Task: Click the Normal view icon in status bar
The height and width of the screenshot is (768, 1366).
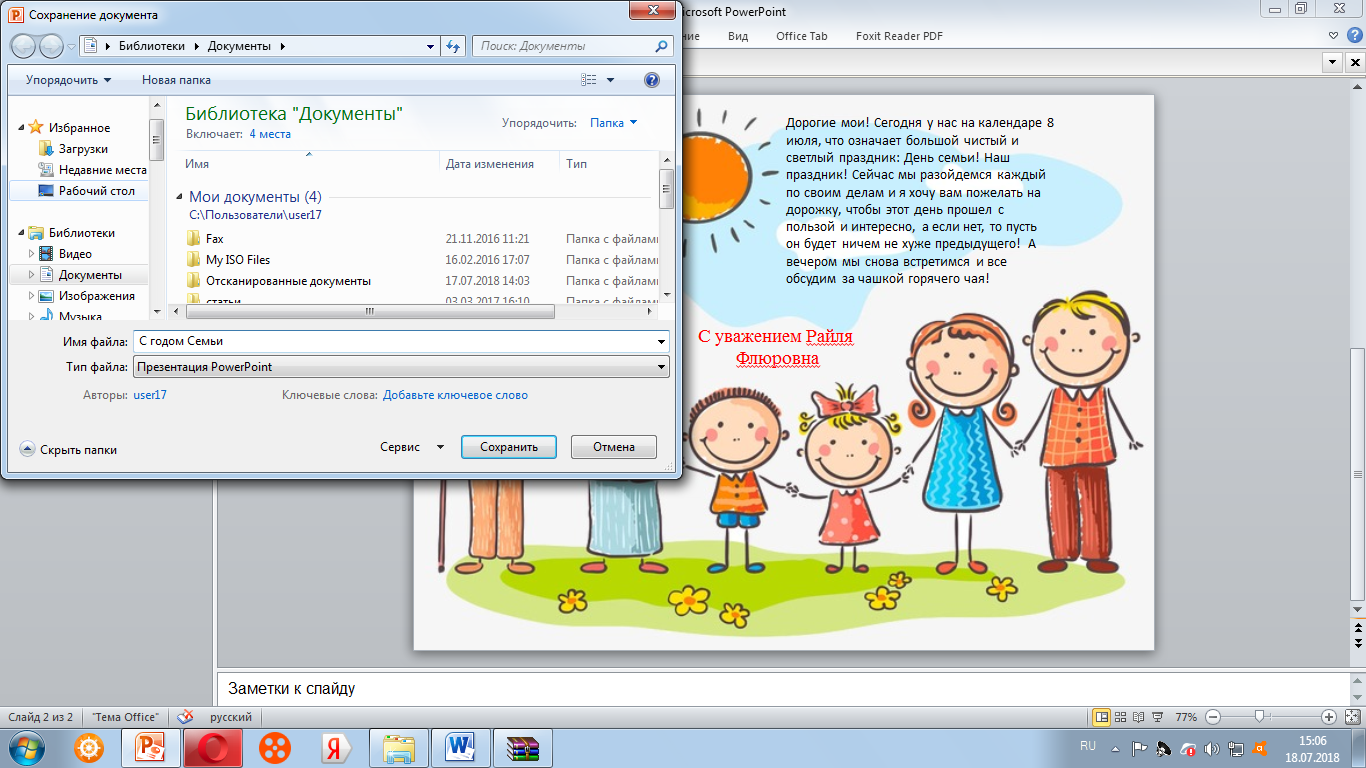Action: [1101, 717]
